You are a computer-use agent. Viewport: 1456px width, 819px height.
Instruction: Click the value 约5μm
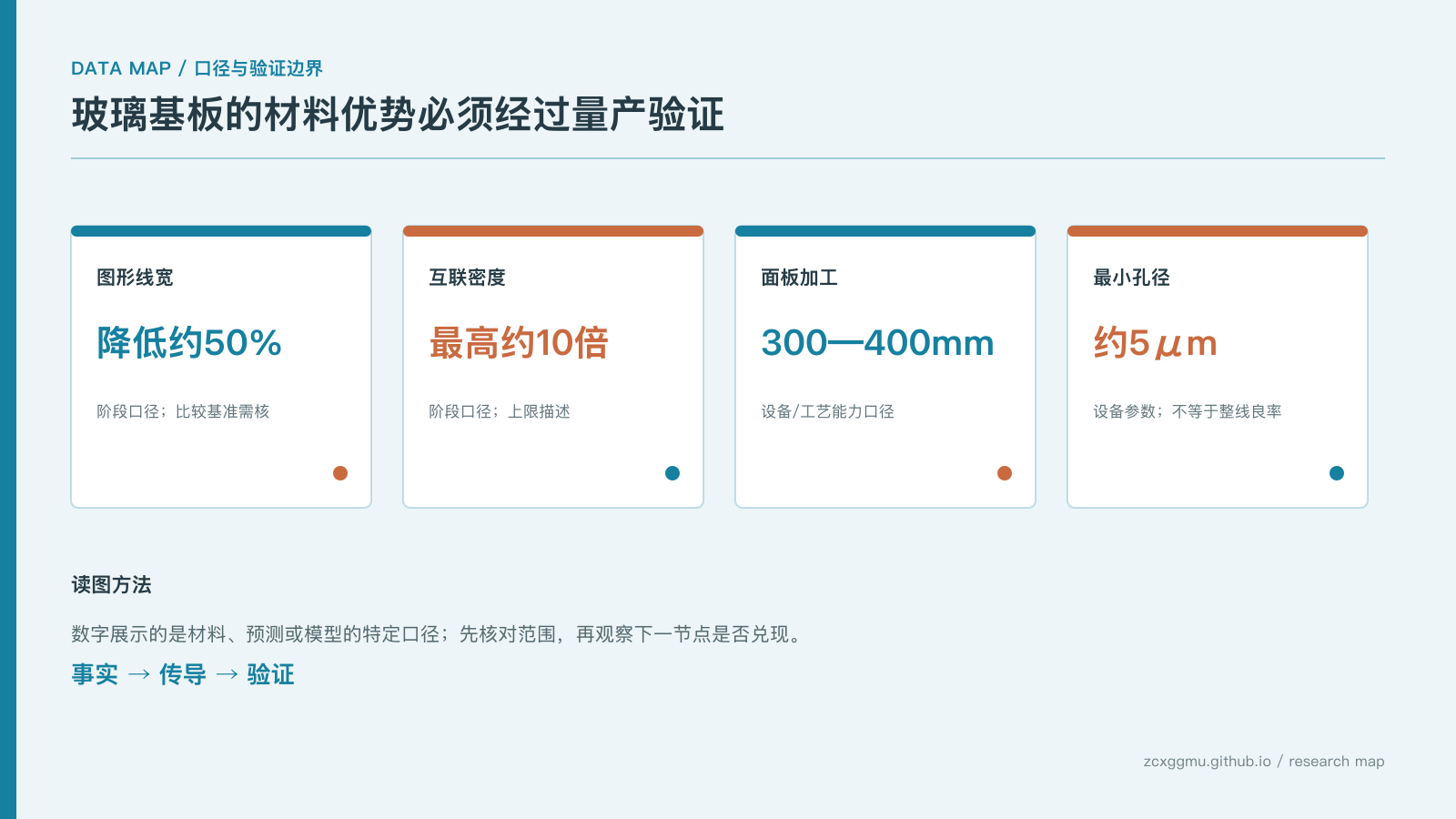[1155, 343]
